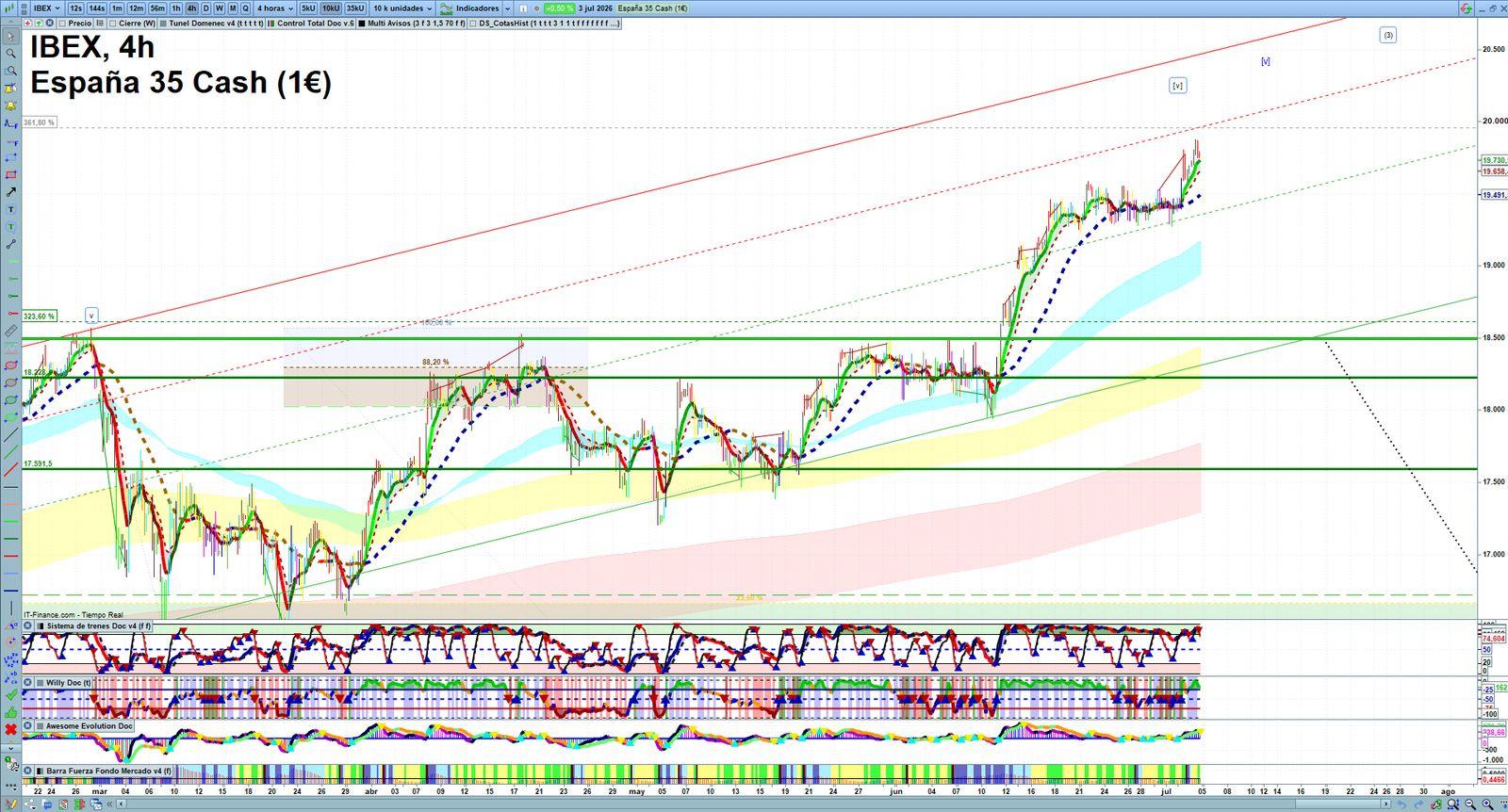The image size is (1508, 812).
Task: Click the share icon in bottom bar
Action: [x=30, y=804]
